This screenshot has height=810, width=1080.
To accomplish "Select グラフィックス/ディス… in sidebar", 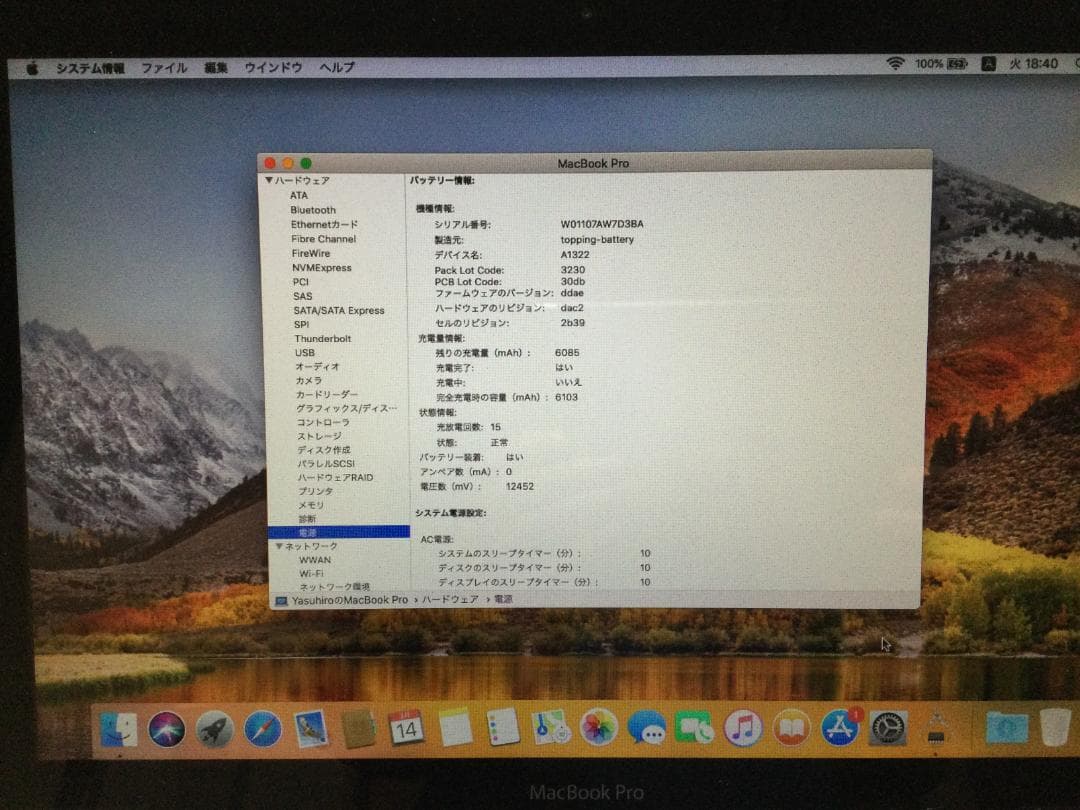I will click(x=346, y=408).
